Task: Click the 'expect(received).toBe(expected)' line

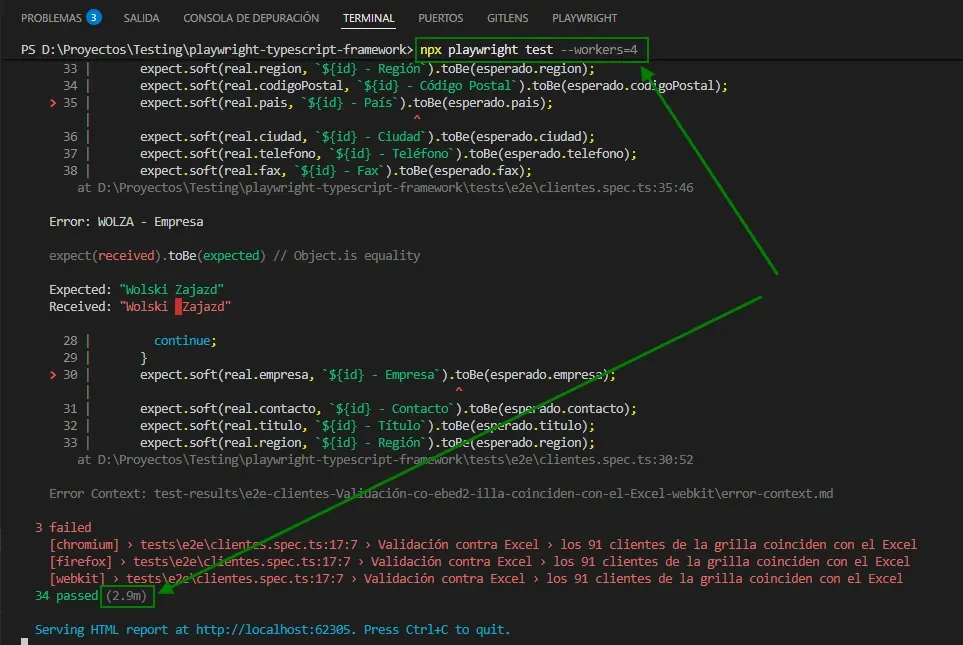Action: click(x=157, y=256)
